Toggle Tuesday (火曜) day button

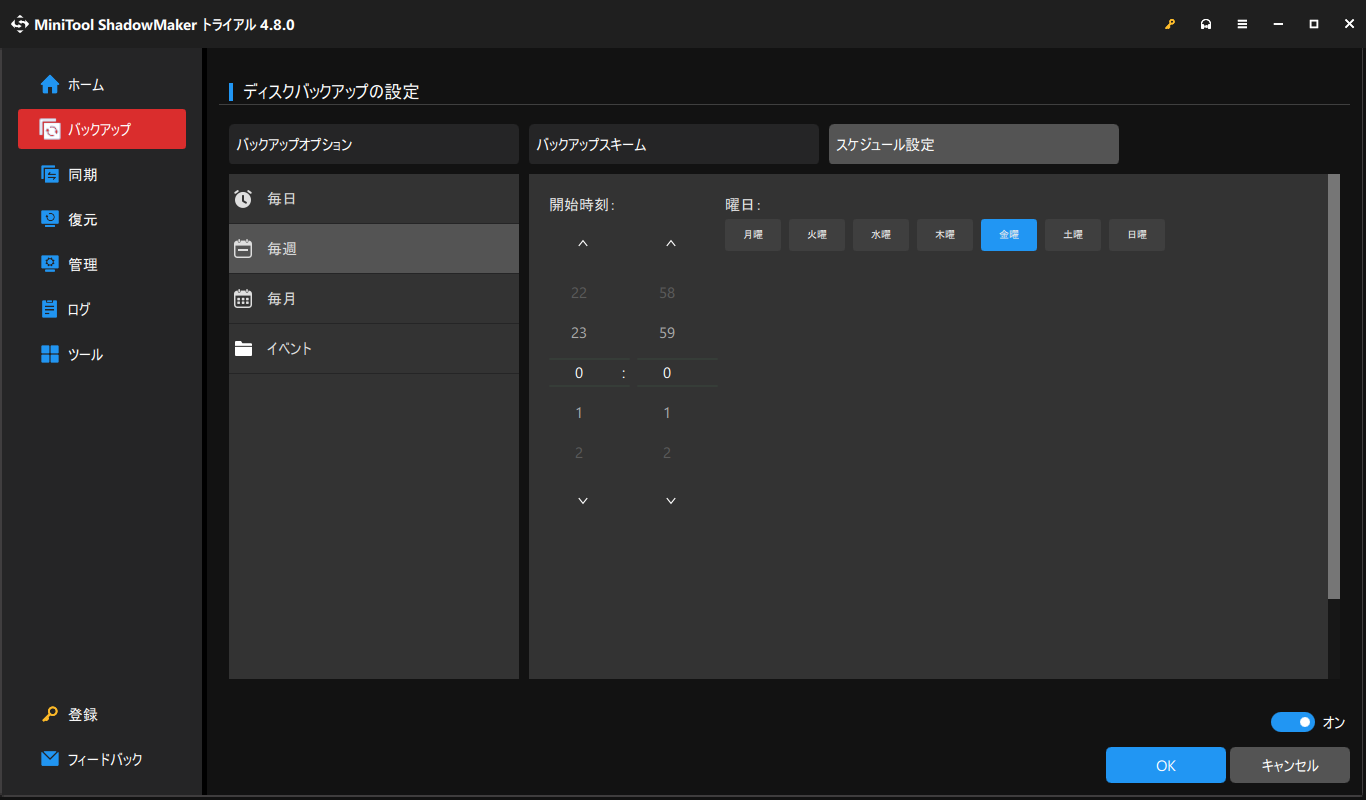[x=817, y=235]
